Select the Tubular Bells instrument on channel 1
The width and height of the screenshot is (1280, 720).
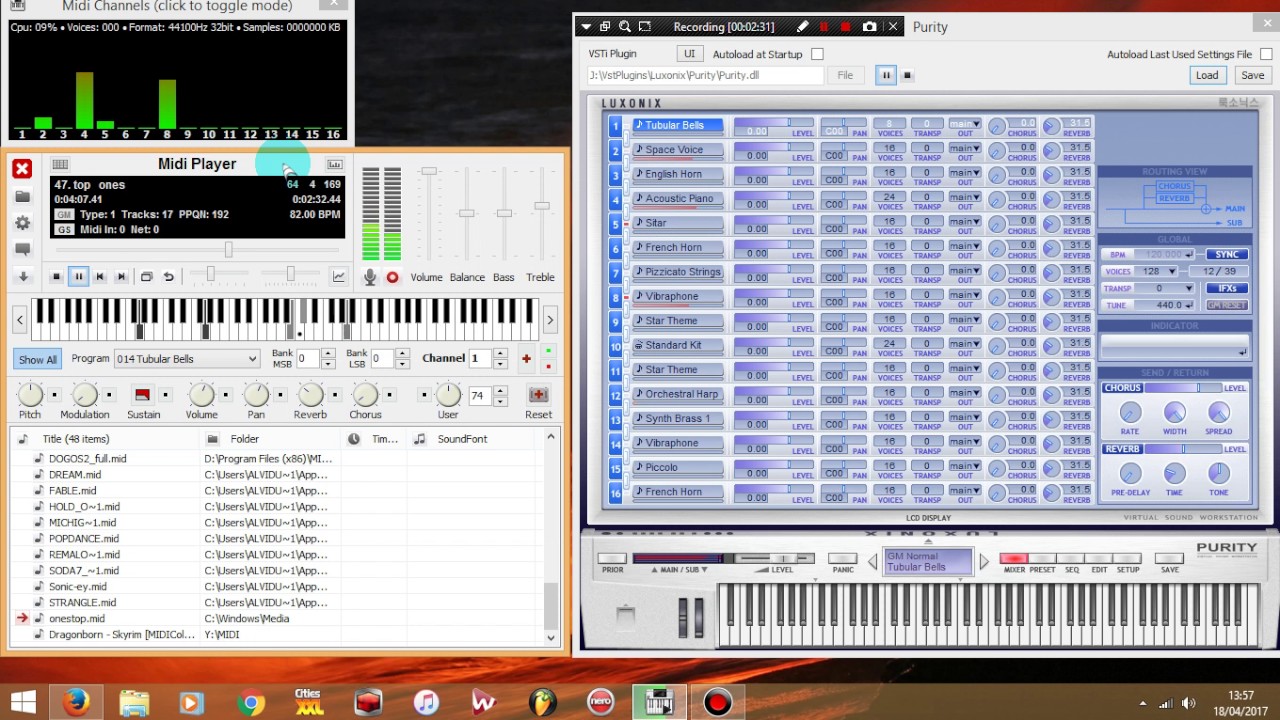(x=678, y=126)
